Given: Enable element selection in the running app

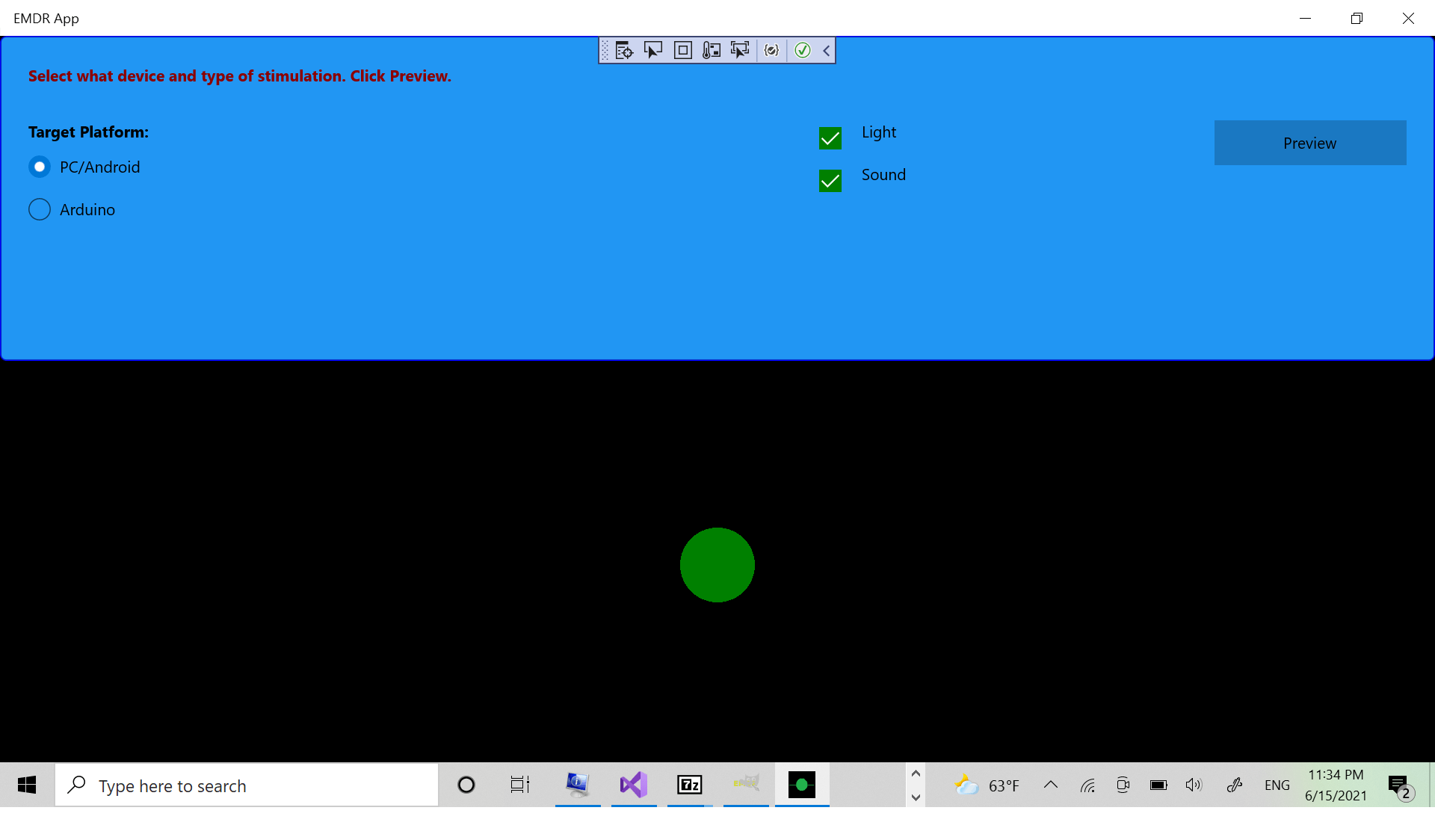Looking at the screenshot, I should (x=654, y=50).
